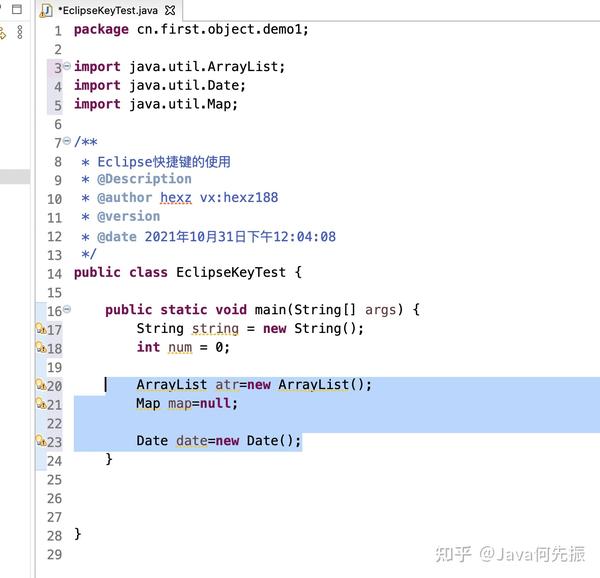Click the @Description tag in Javadoc

[x=144, y=179]
